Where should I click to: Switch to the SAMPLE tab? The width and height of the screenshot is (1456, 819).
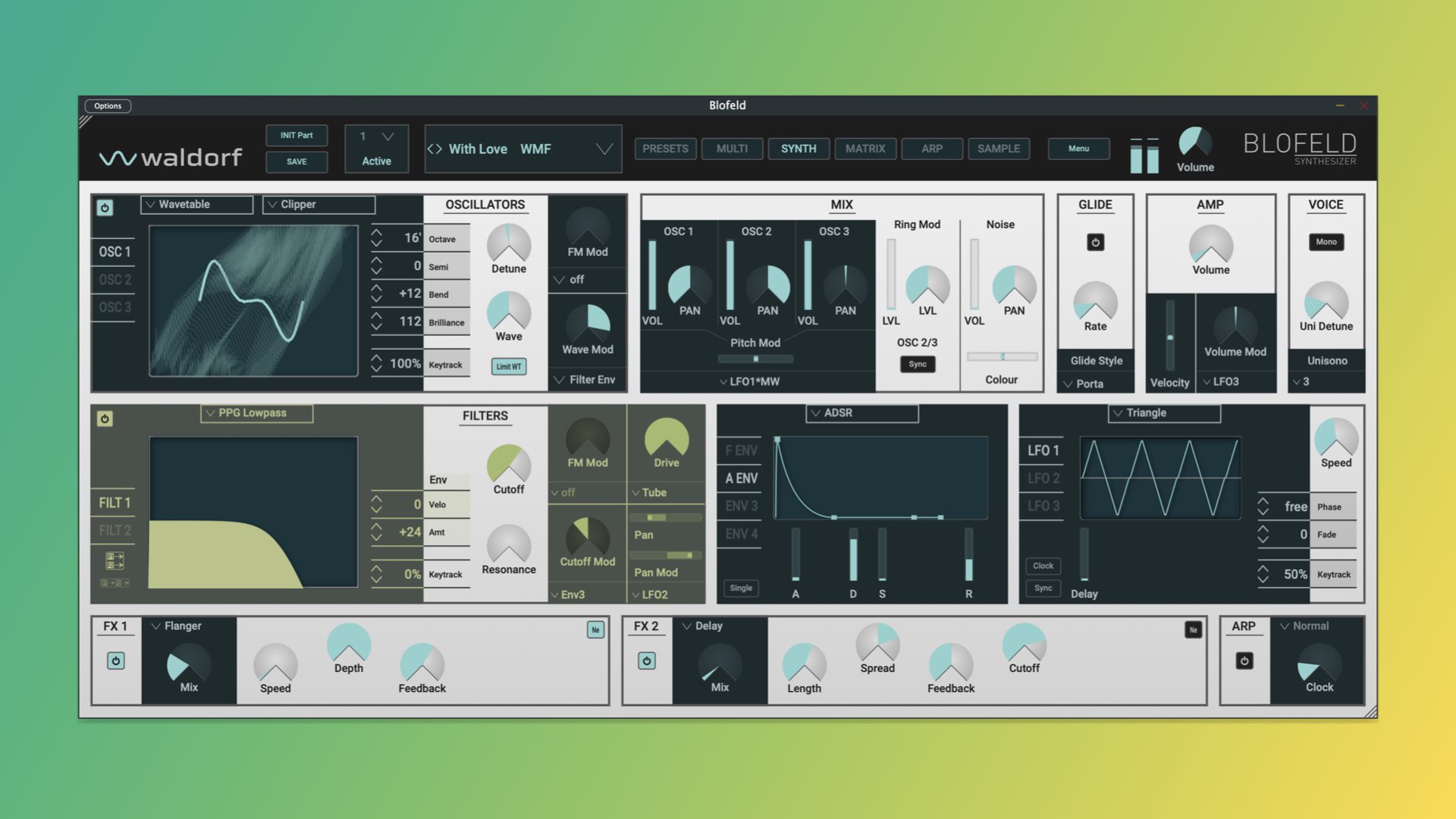(999, 149)
